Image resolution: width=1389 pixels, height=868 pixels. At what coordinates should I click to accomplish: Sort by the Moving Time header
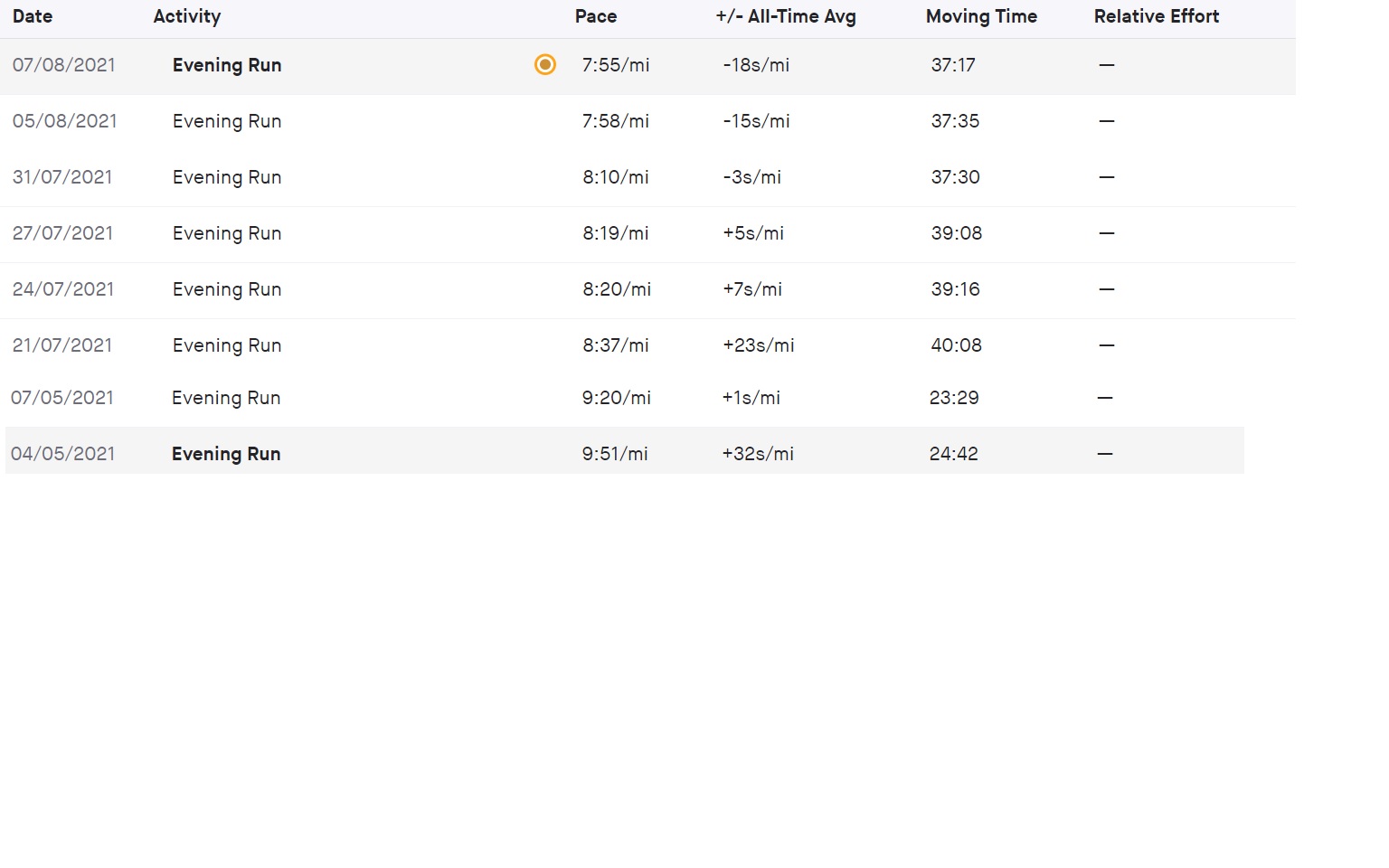981,16
